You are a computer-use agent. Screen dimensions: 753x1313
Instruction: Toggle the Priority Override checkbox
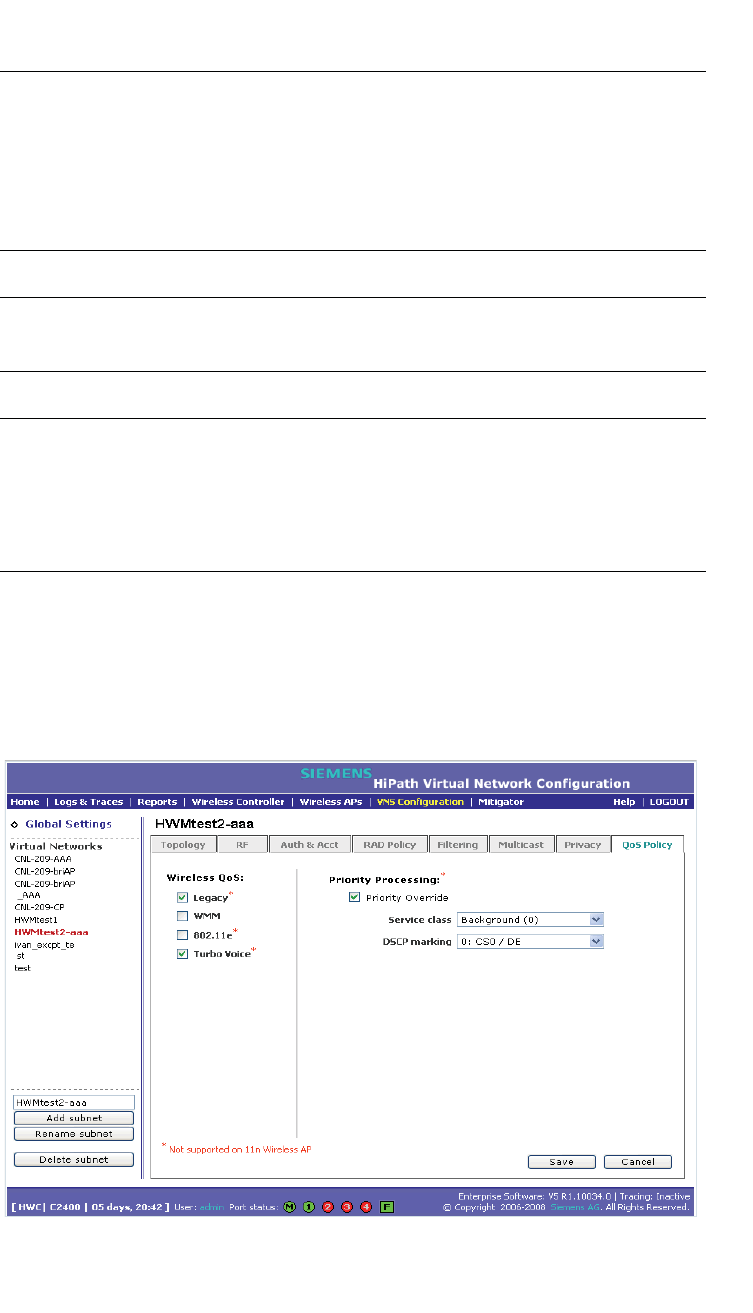tap(355, 897)
